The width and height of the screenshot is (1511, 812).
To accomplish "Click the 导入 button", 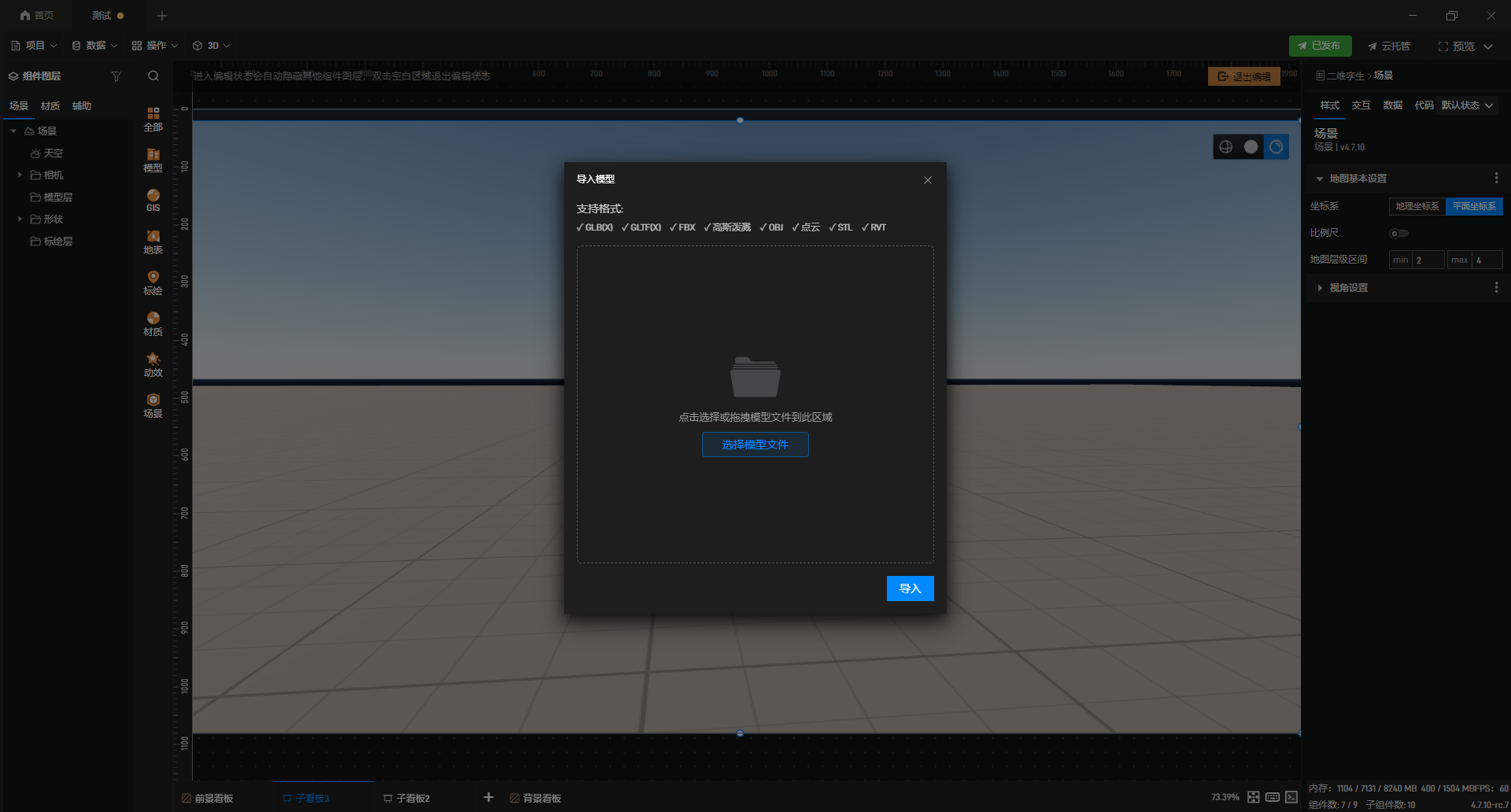I will (x=910, y=589).
